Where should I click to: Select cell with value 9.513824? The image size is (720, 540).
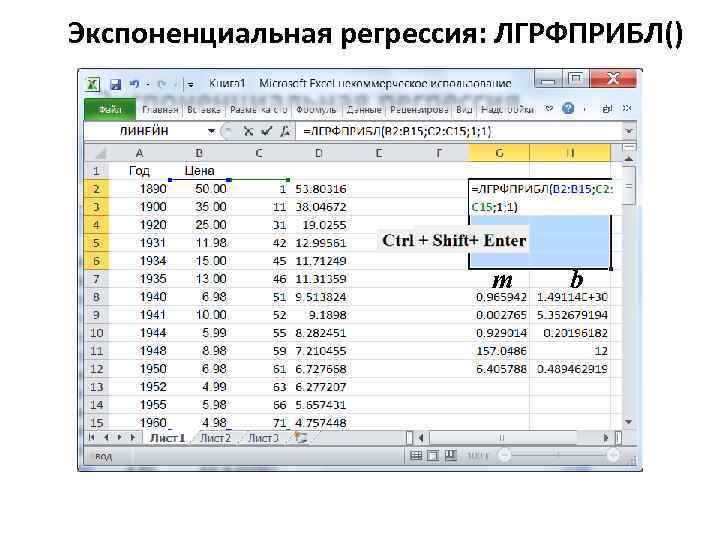[319, 297]
